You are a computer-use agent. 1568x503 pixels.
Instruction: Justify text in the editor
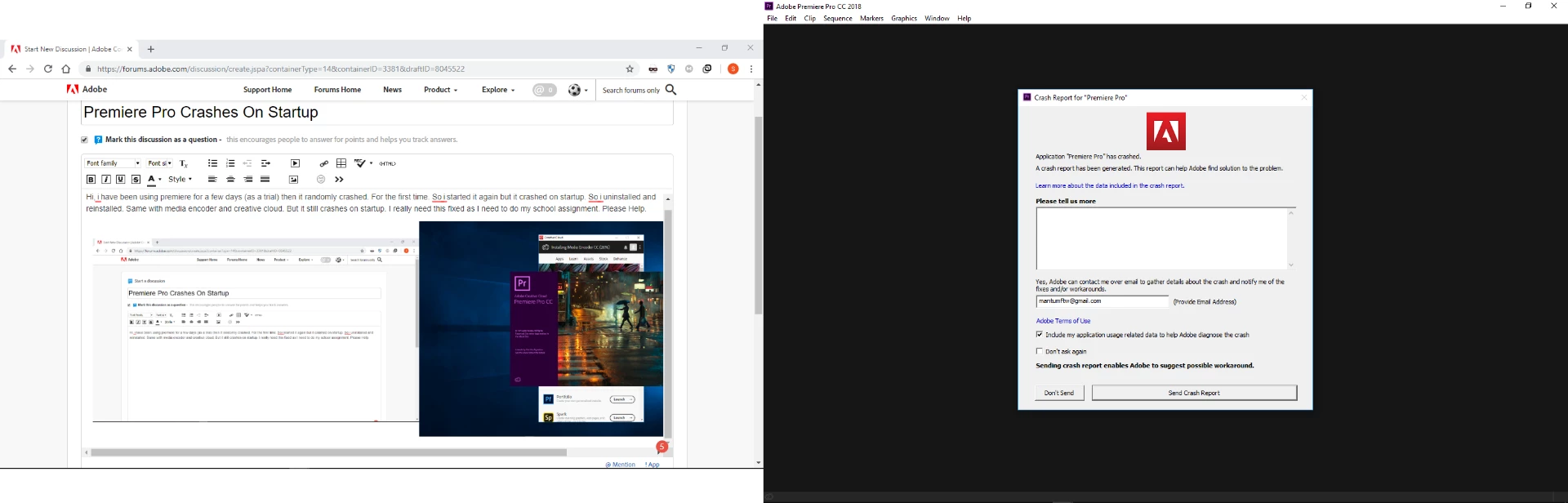(x=265, y=180)
